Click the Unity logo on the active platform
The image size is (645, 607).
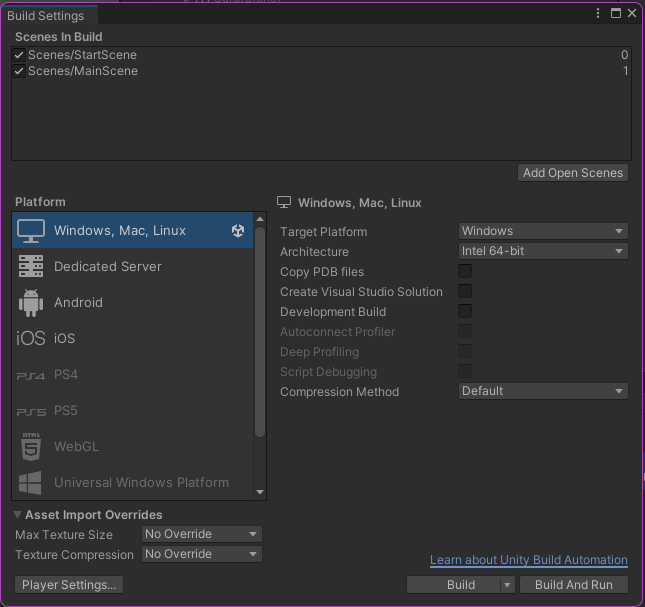click(x=238, y=231)
